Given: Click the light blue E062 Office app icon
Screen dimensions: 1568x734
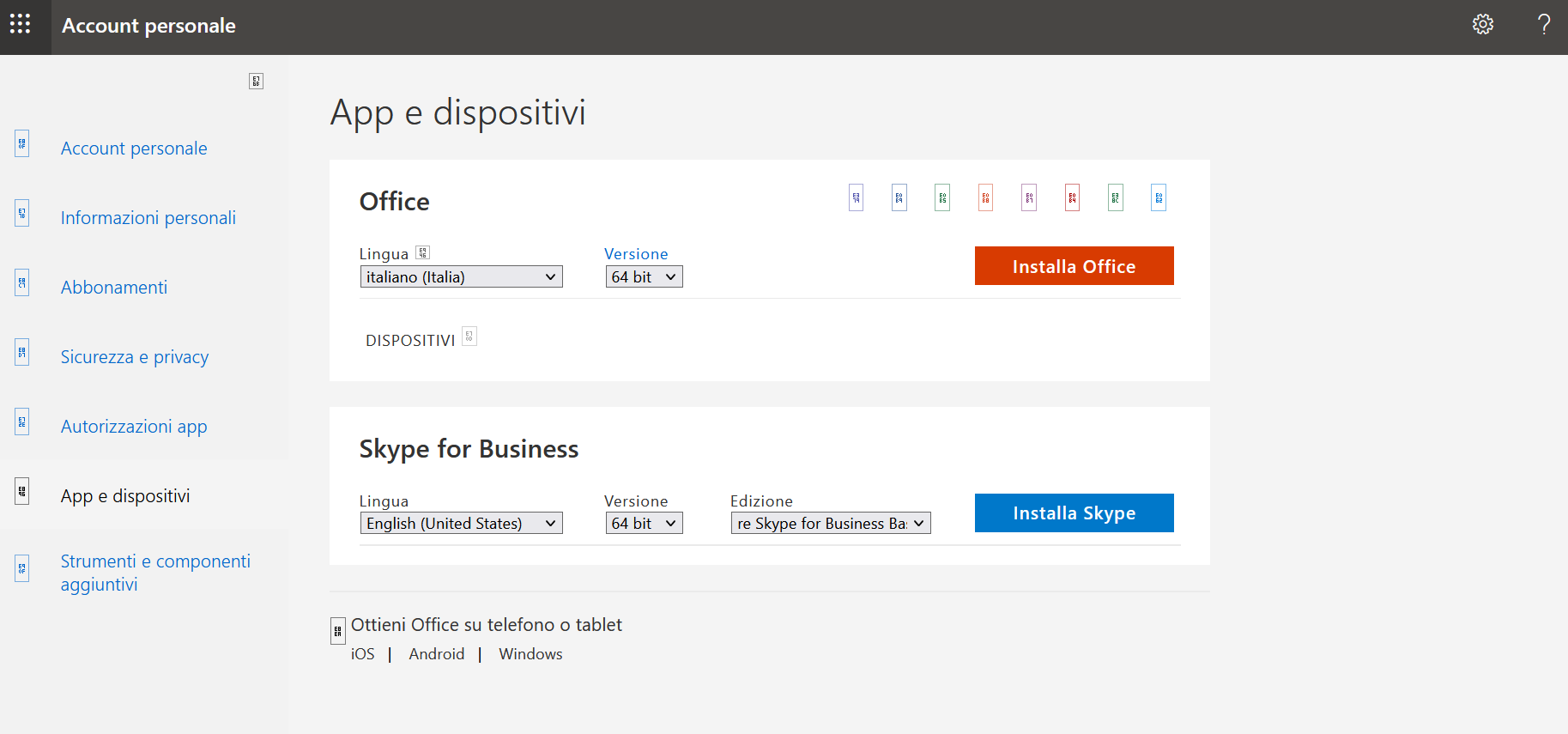Looking at the screenshot, I should point(1159,197).
